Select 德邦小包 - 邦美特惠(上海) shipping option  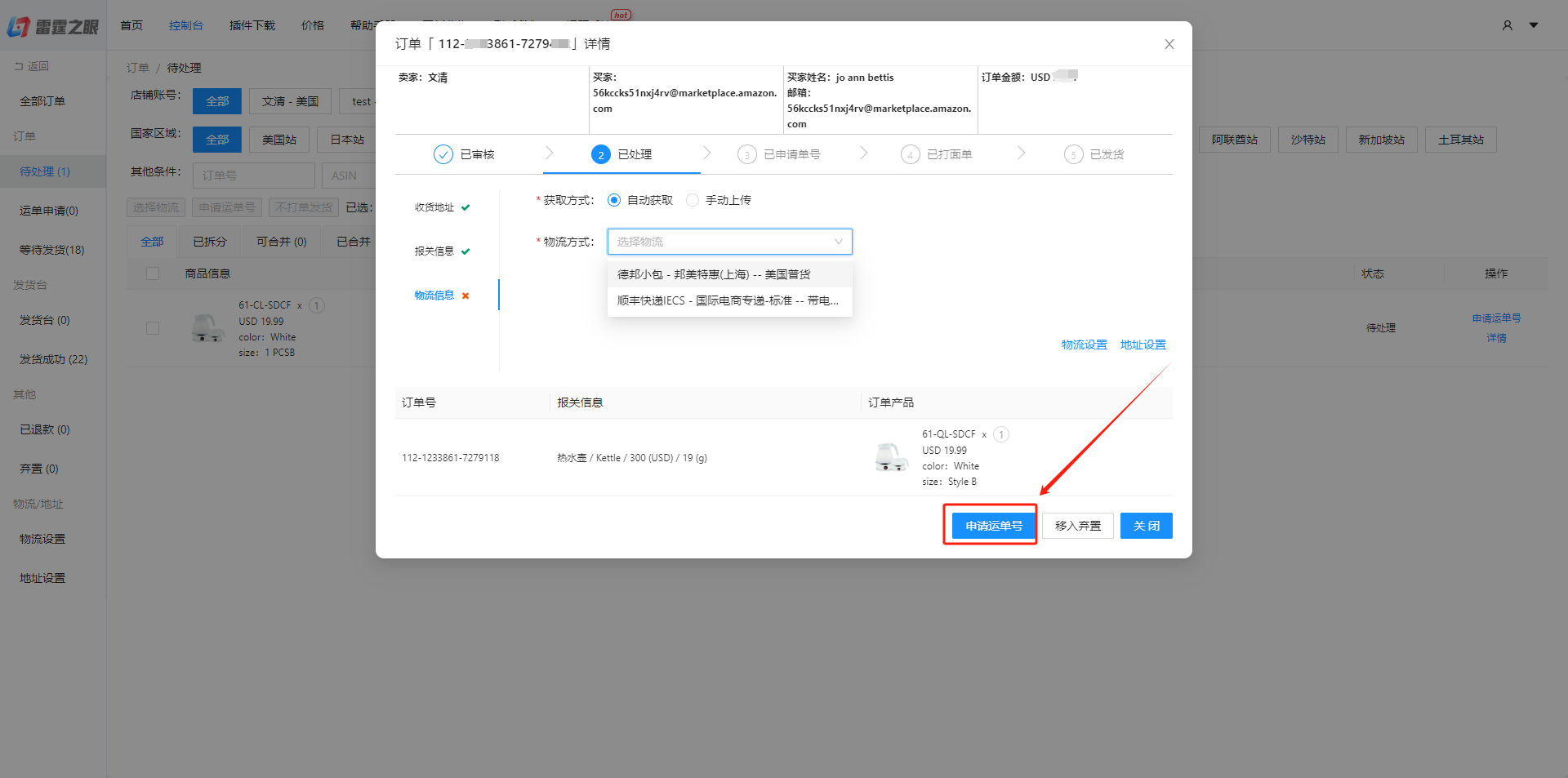pos(713,273)
